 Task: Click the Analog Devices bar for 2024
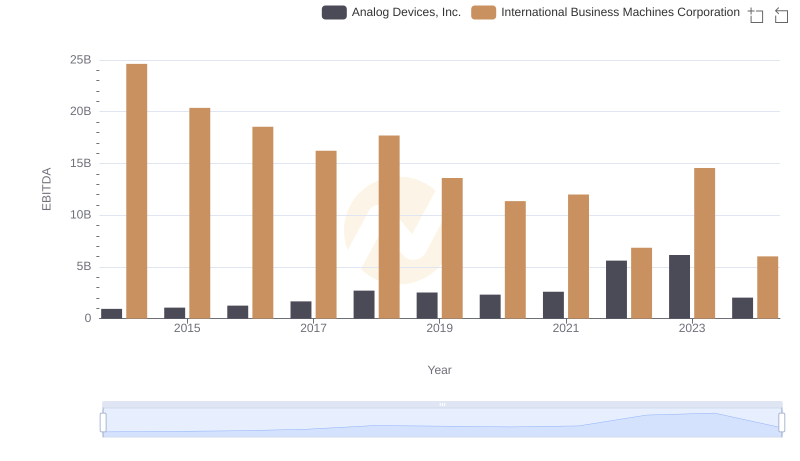(742, 308)
